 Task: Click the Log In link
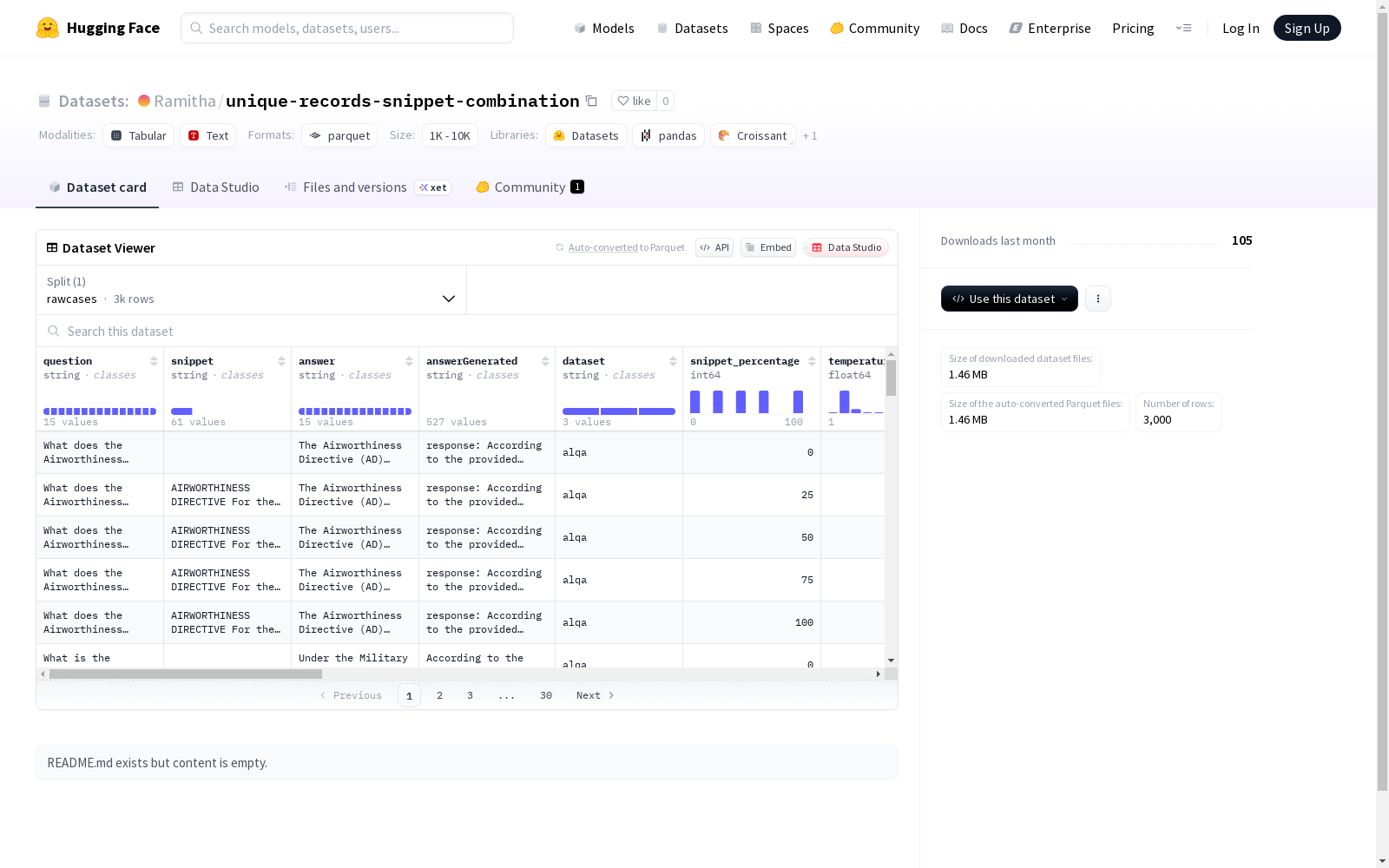pyautogui.click(x=1241, y=28)
